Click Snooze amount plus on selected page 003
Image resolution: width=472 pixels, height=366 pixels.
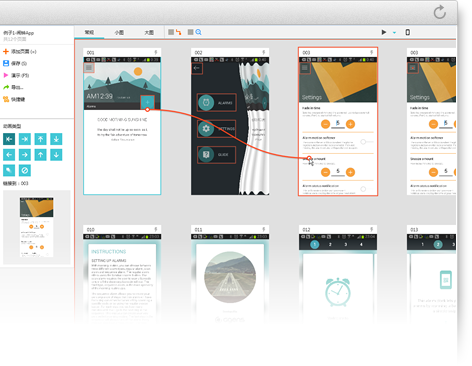[350, 172]
